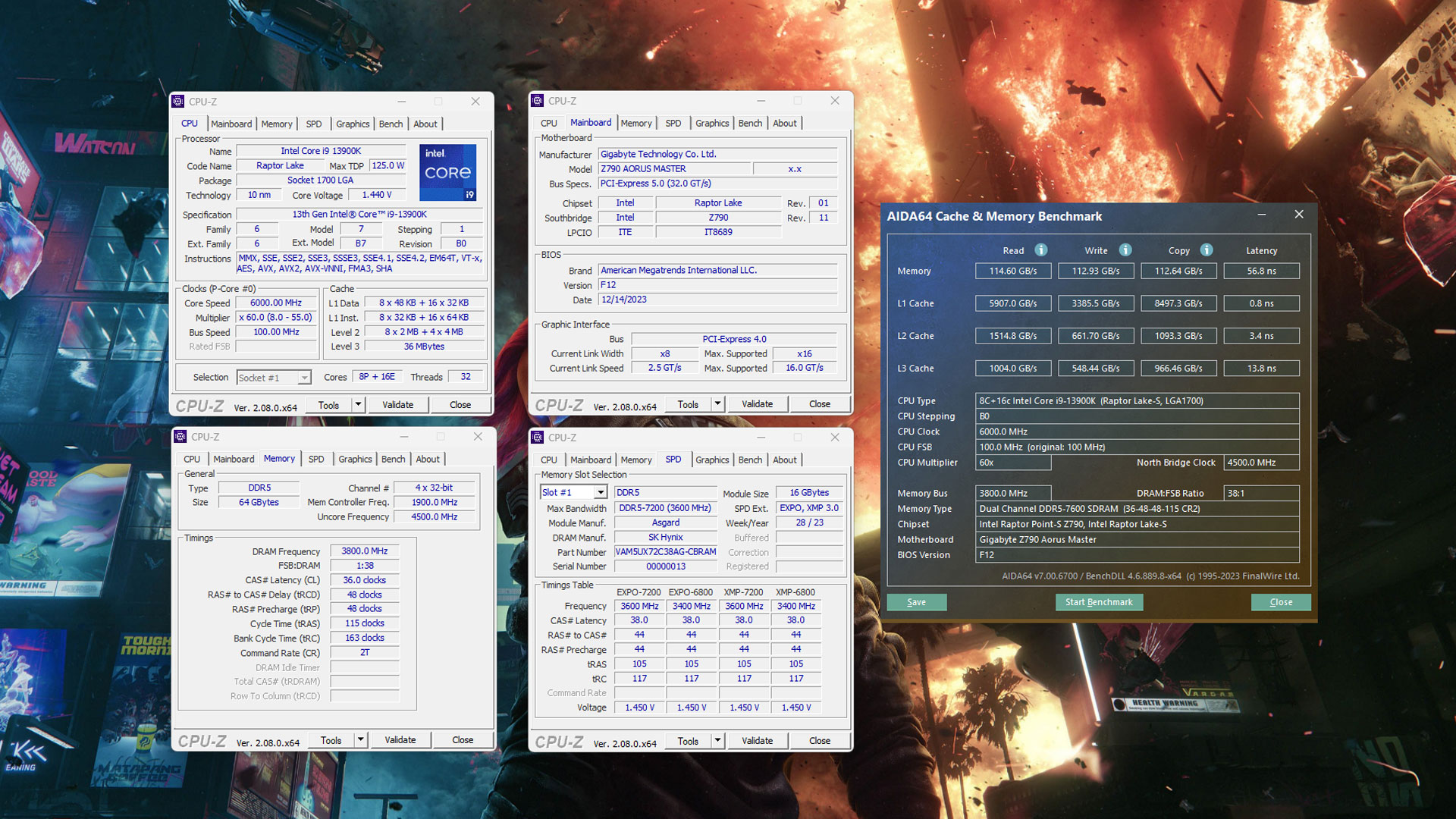Screen dimensions: 1456x819
Task: Open About tab in the SPD CPU-Z window
Action: [x=785, y=460]
